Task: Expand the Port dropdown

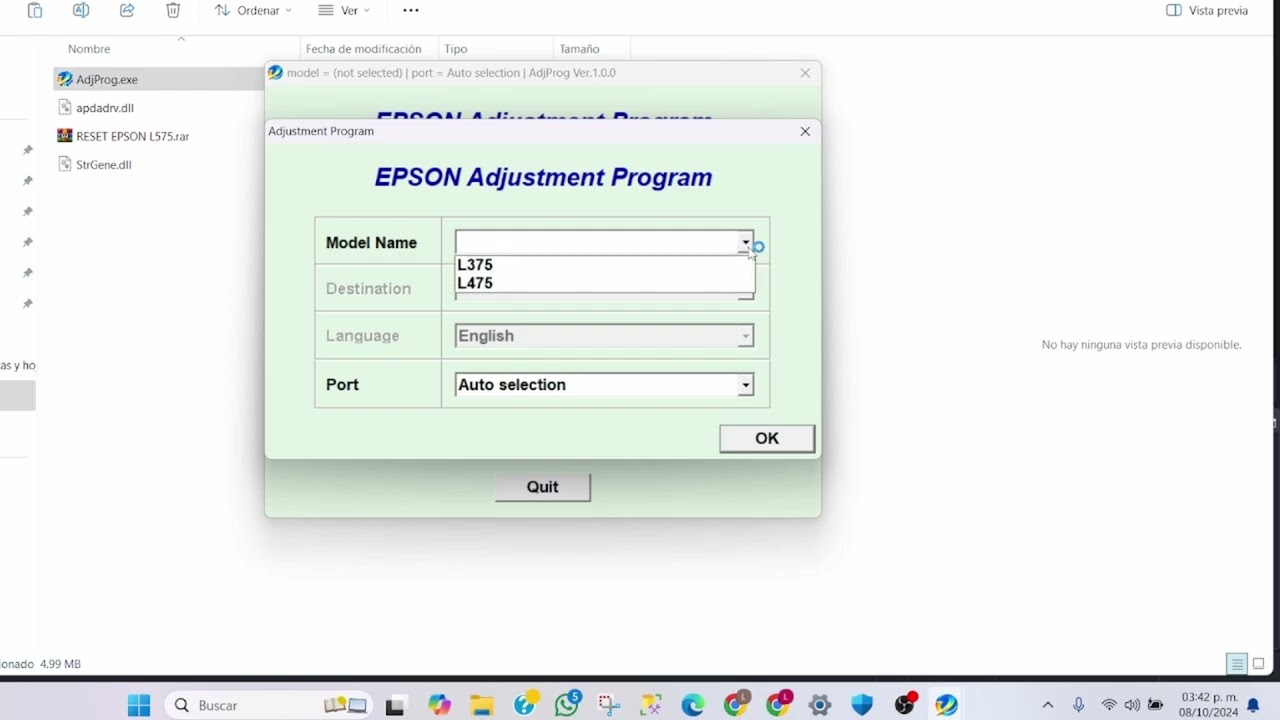Action: [745, 385]
